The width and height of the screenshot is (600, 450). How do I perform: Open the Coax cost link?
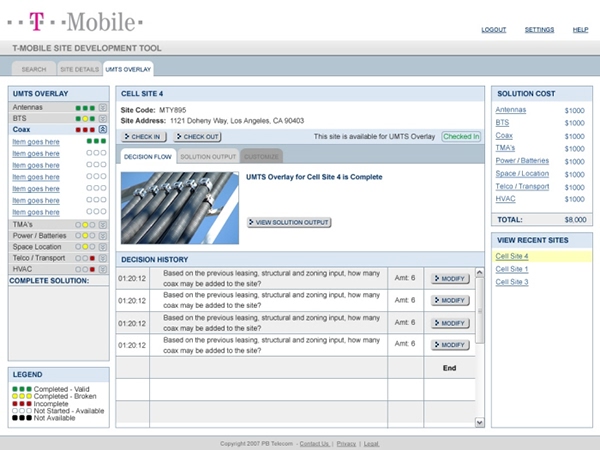(504, 135)
